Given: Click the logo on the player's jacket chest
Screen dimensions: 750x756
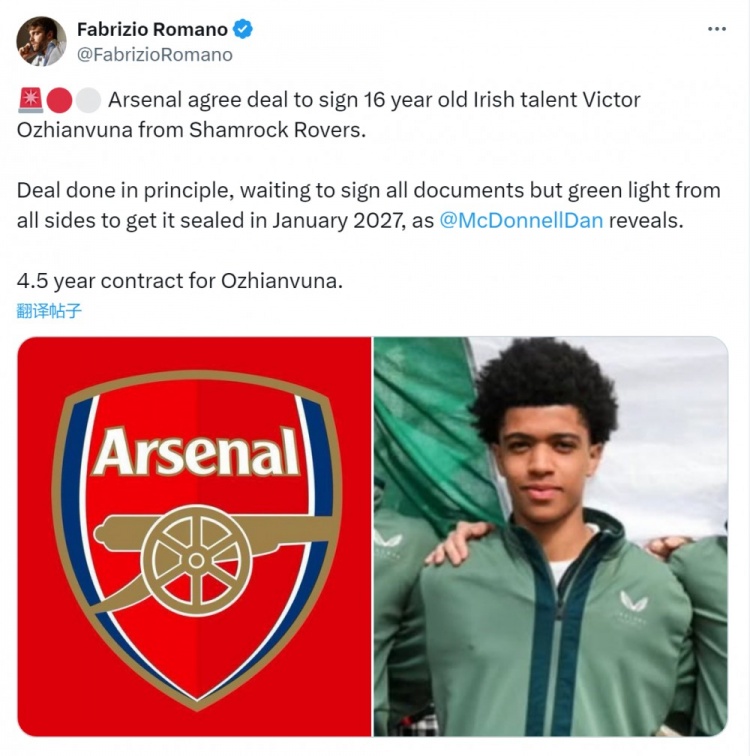Looking at the screenshot, I should tap(633, 603).
